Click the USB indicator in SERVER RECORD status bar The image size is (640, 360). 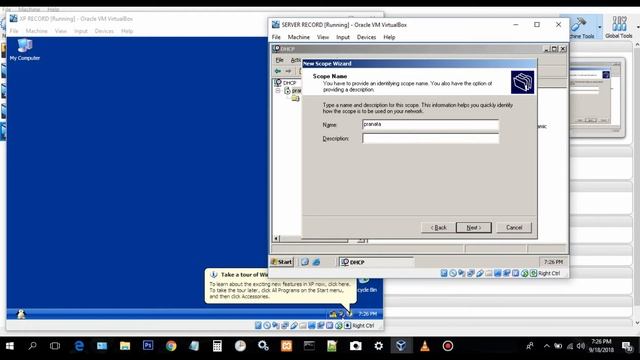tap(480, 273)
